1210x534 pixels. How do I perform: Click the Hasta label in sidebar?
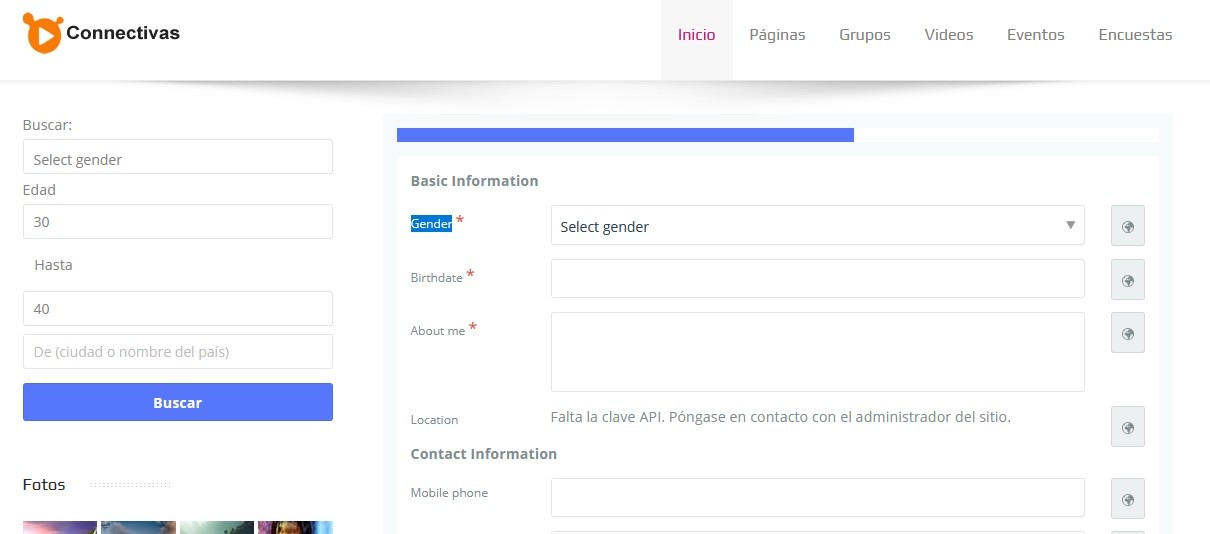(53, 265)
